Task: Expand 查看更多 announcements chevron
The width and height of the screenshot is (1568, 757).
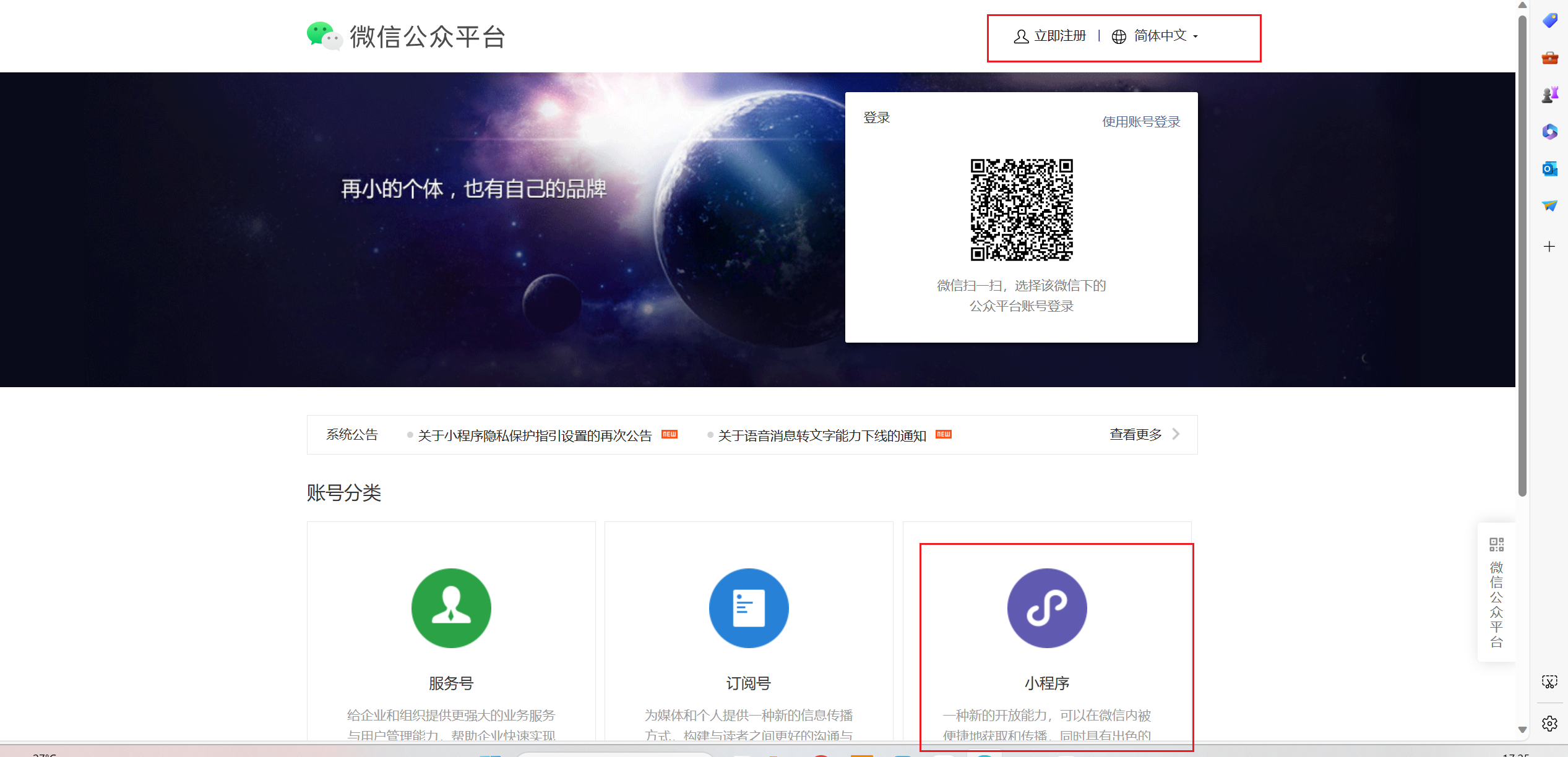Action: pyautogui.click(x=1176, y=434)
